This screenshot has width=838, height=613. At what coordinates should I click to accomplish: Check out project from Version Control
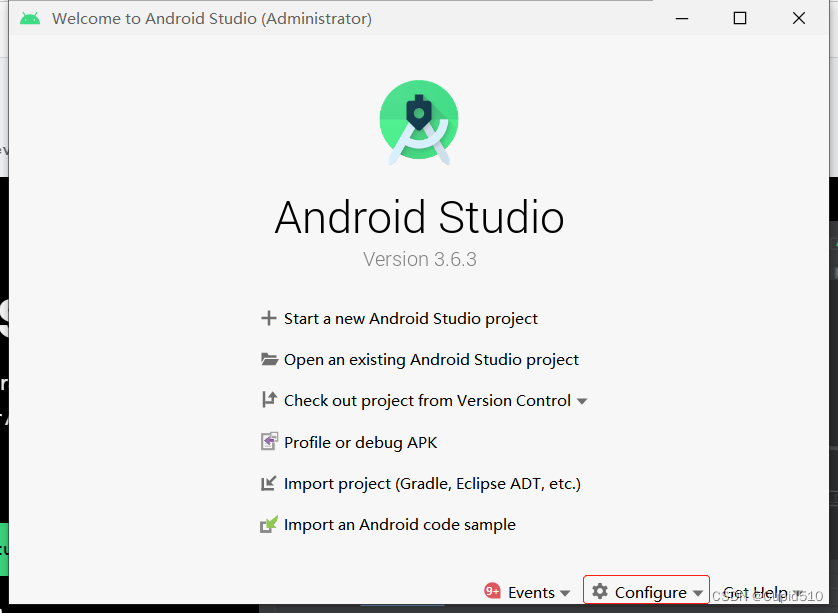point(428,401)
